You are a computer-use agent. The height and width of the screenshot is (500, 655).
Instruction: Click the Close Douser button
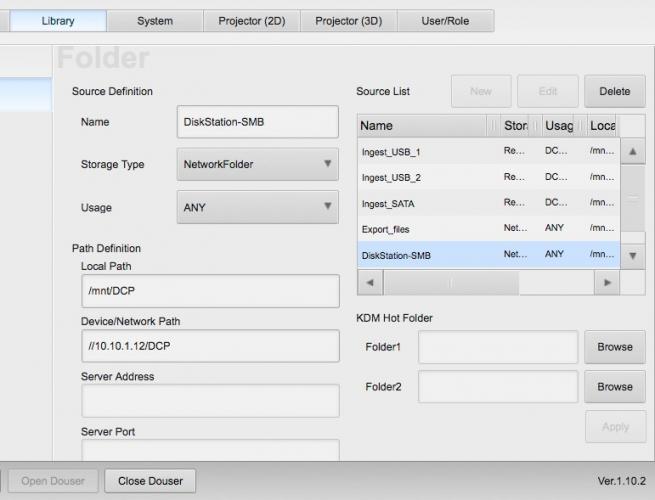(x=150, y=481)
